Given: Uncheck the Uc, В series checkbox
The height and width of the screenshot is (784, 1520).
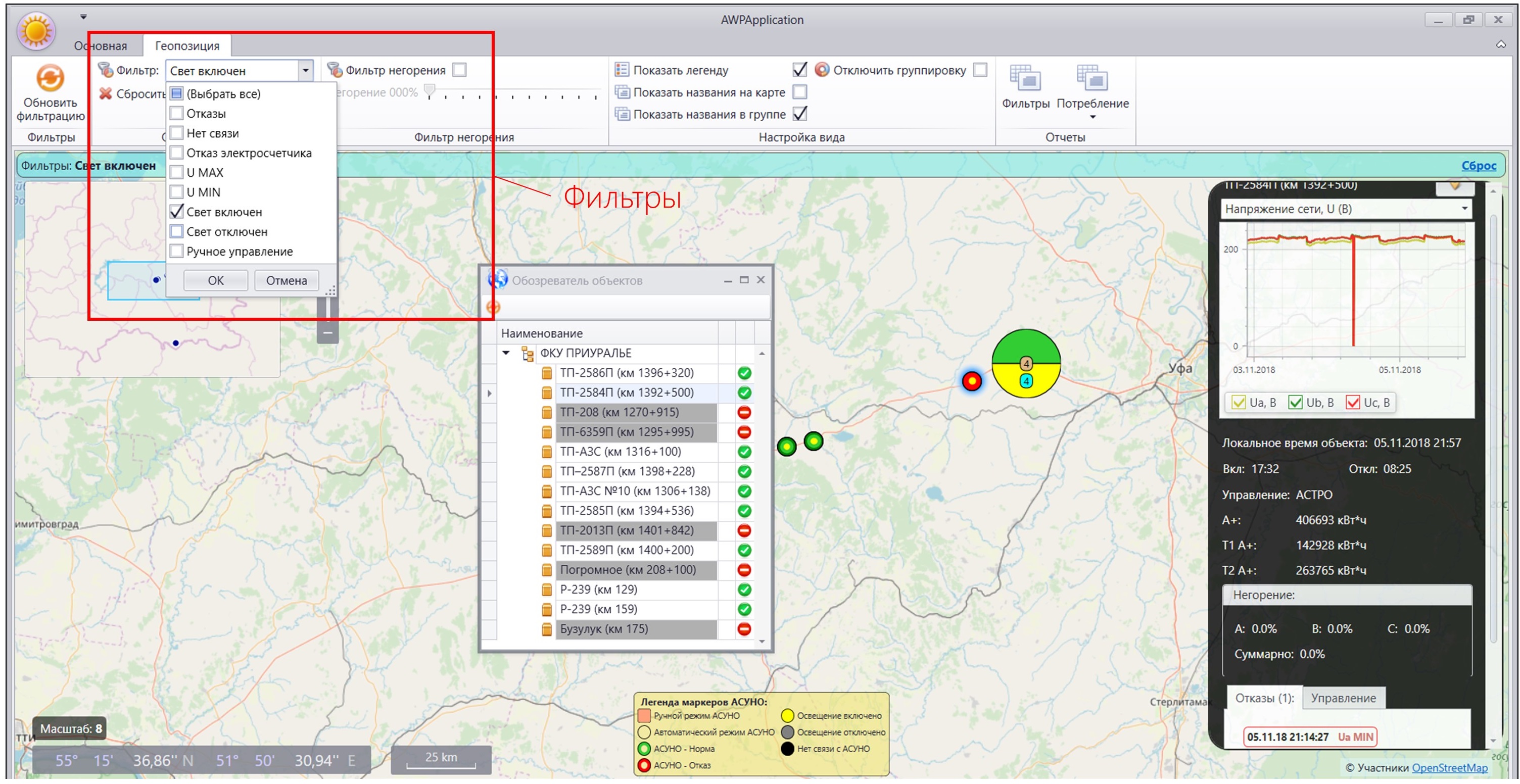Looking at the screenshot, I should point(1353,402).
